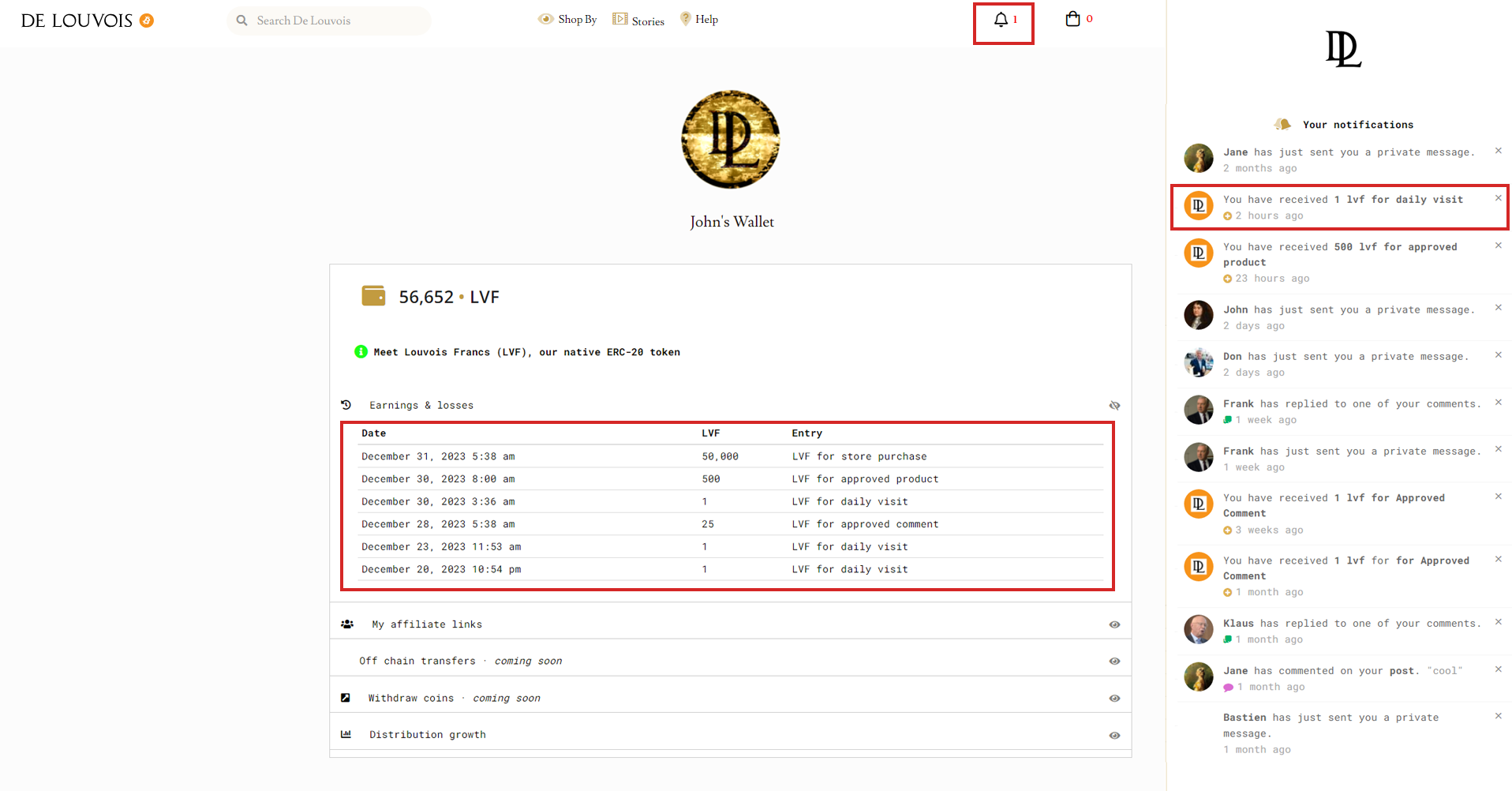This screenshot has width=1512, height=791.
Task: Click the green info icon by Louvois Francs
Action: 361,352
